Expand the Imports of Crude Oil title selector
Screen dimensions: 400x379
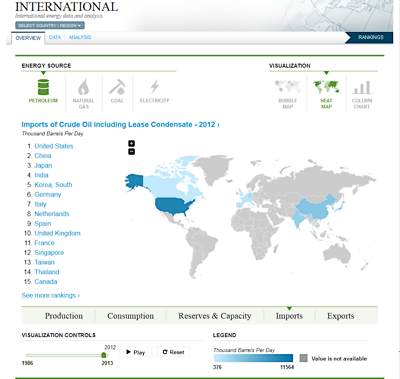coord(120,125)
